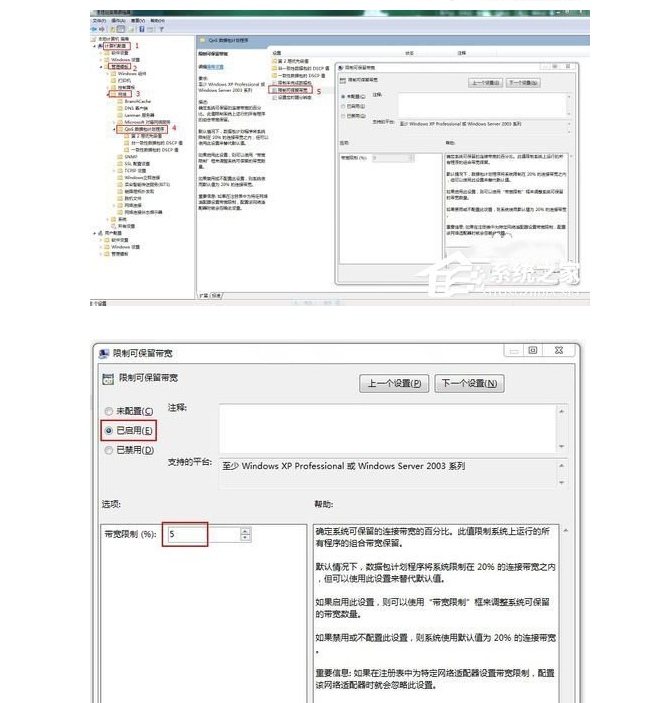Increase bandwidth limit with the spinner up arrow
Viewport: 661px width, 703px height.
click(245, 531)
